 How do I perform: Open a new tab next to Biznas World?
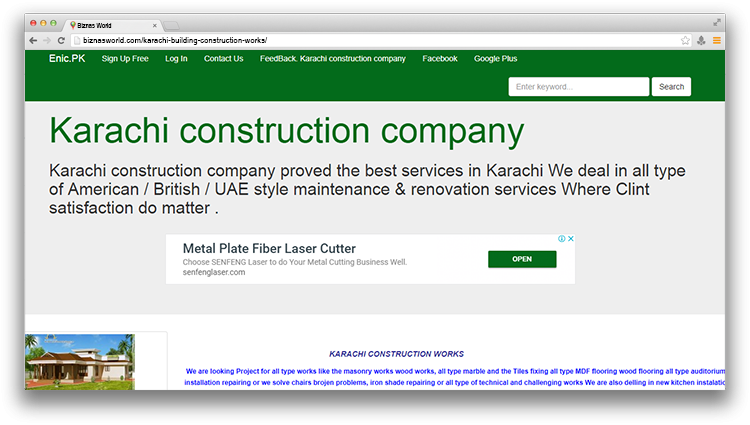point(172,24)
